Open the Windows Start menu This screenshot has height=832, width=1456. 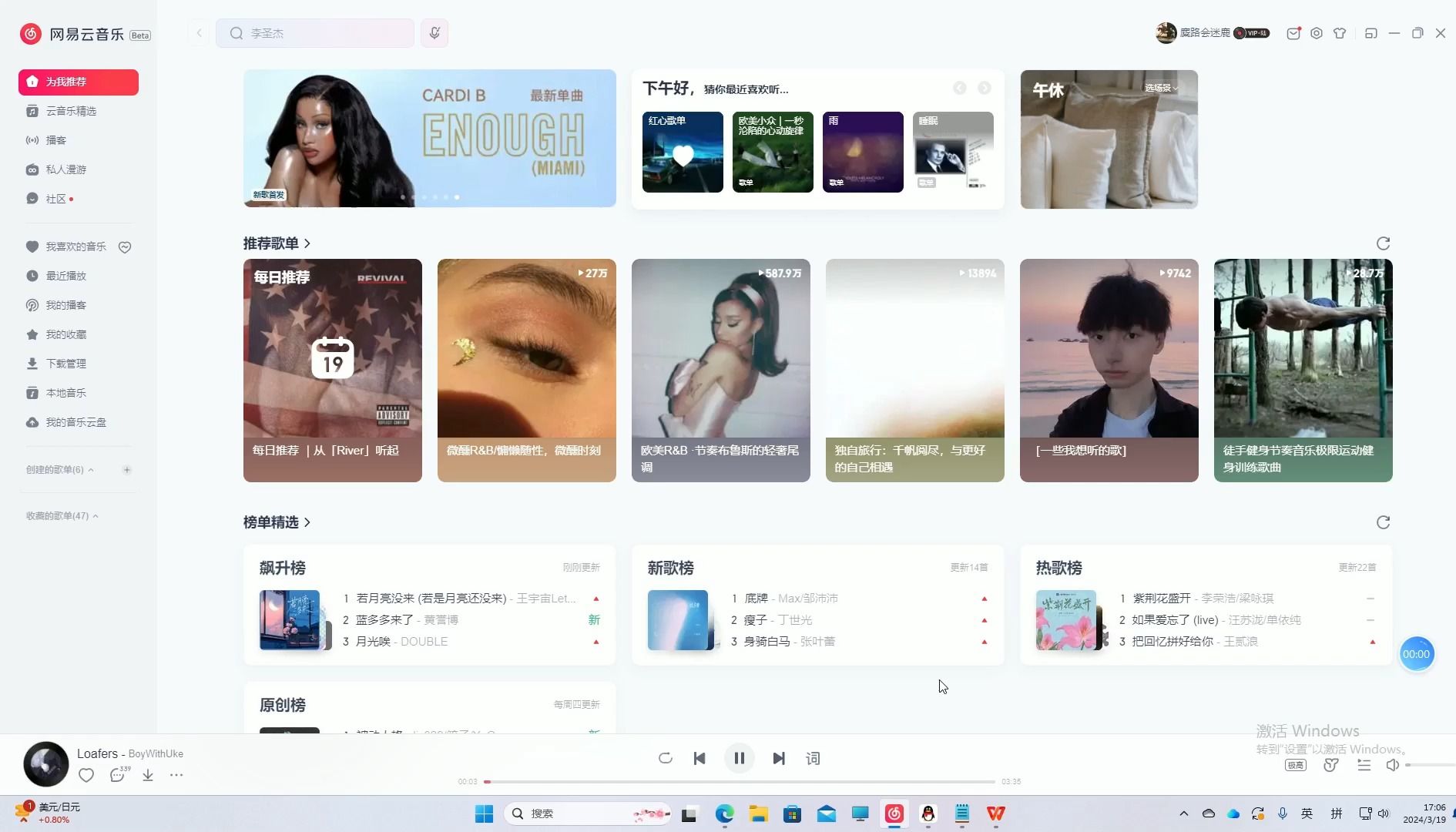coord(484,814)
